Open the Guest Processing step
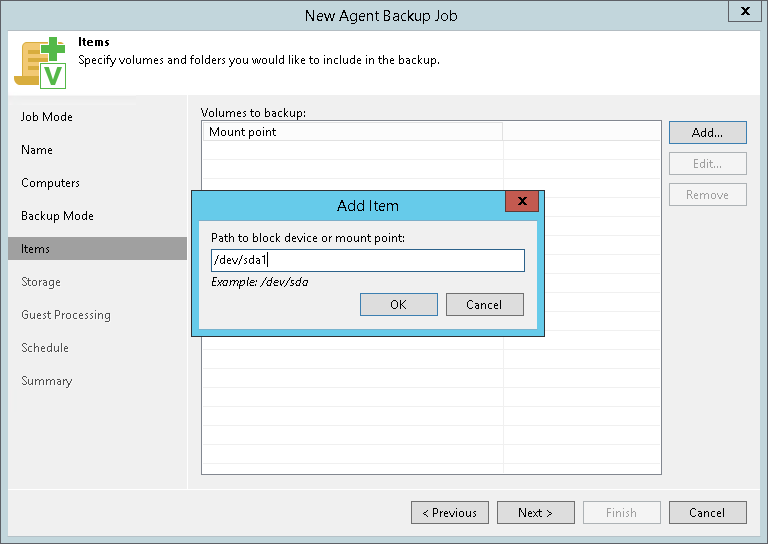768x544 pixels. [66, 315]
